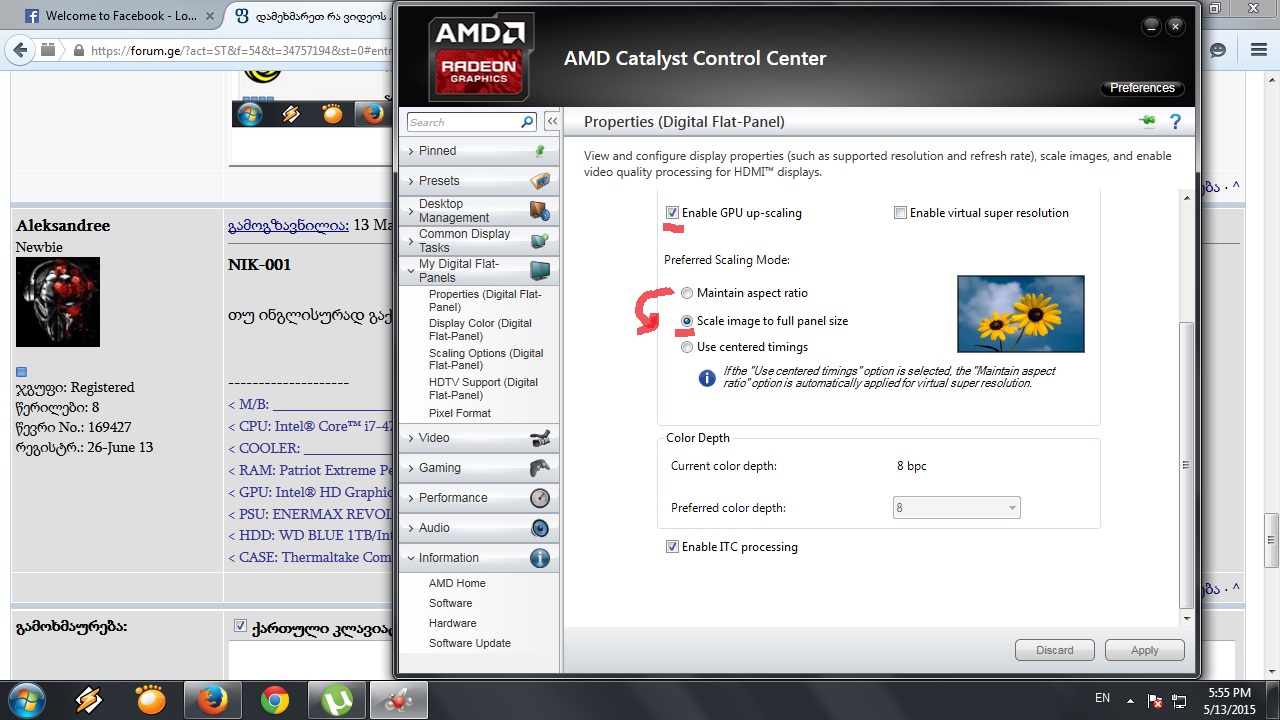The image size is (1280, 720).
Task: Expand the Gaming category
Action: tap(411, 468)
